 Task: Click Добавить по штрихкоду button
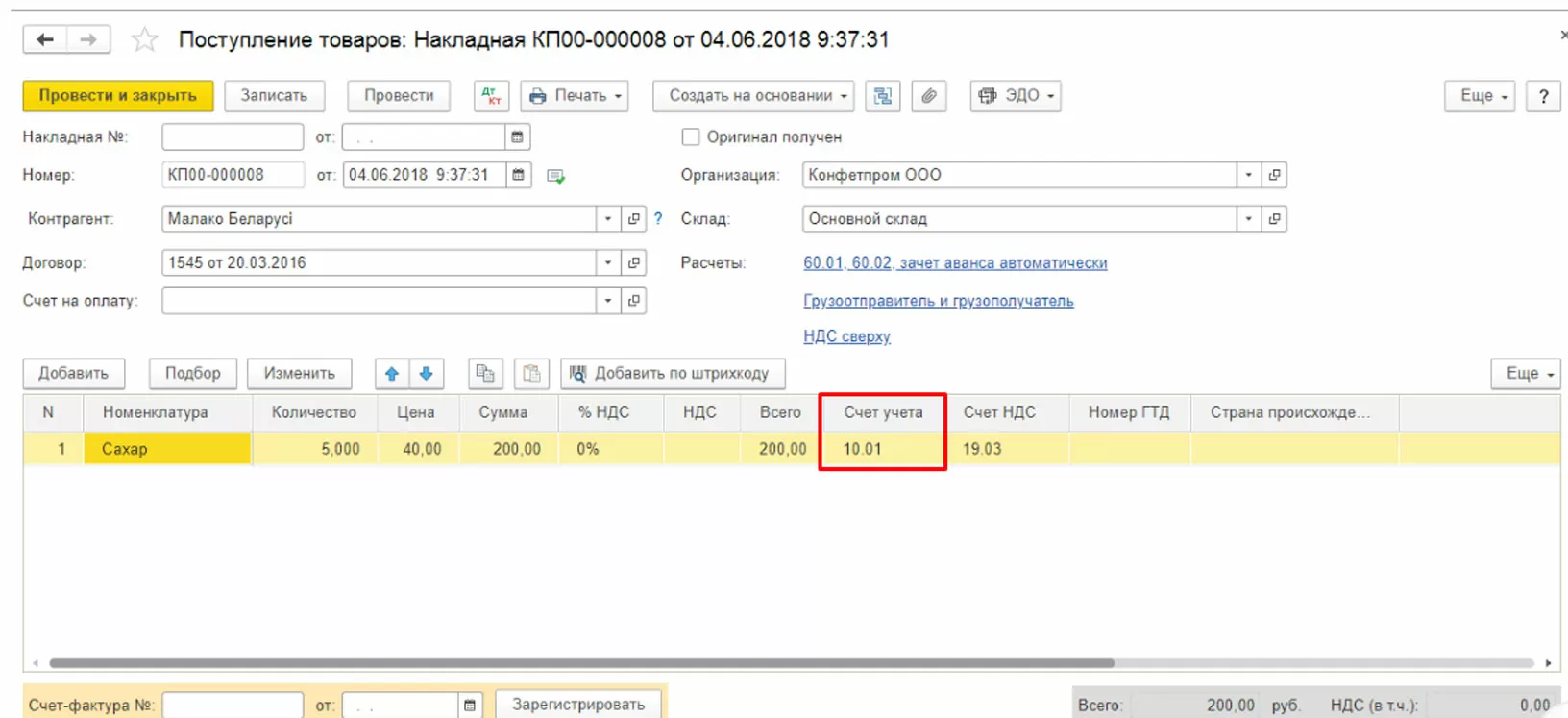pos(673,374)
